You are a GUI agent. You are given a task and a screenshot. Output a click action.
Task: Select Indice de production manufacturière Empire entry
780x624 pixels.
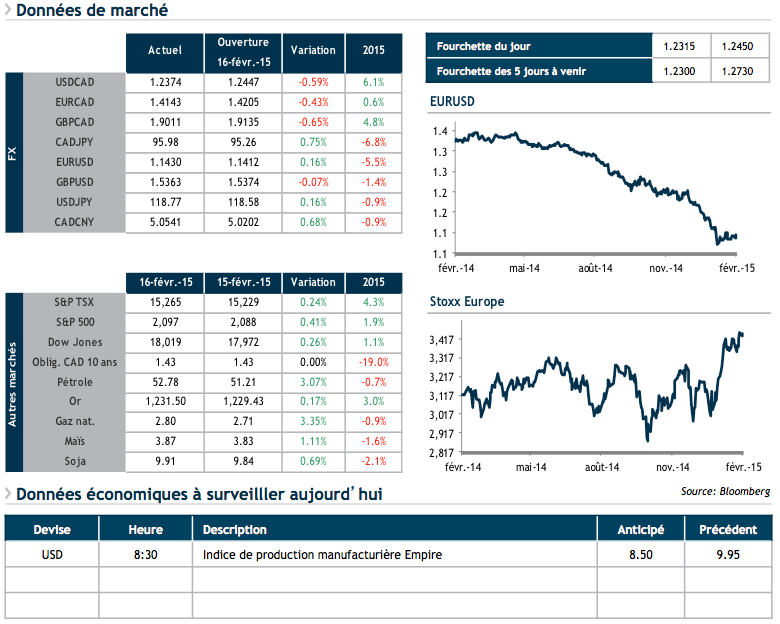tap(321, 554)
